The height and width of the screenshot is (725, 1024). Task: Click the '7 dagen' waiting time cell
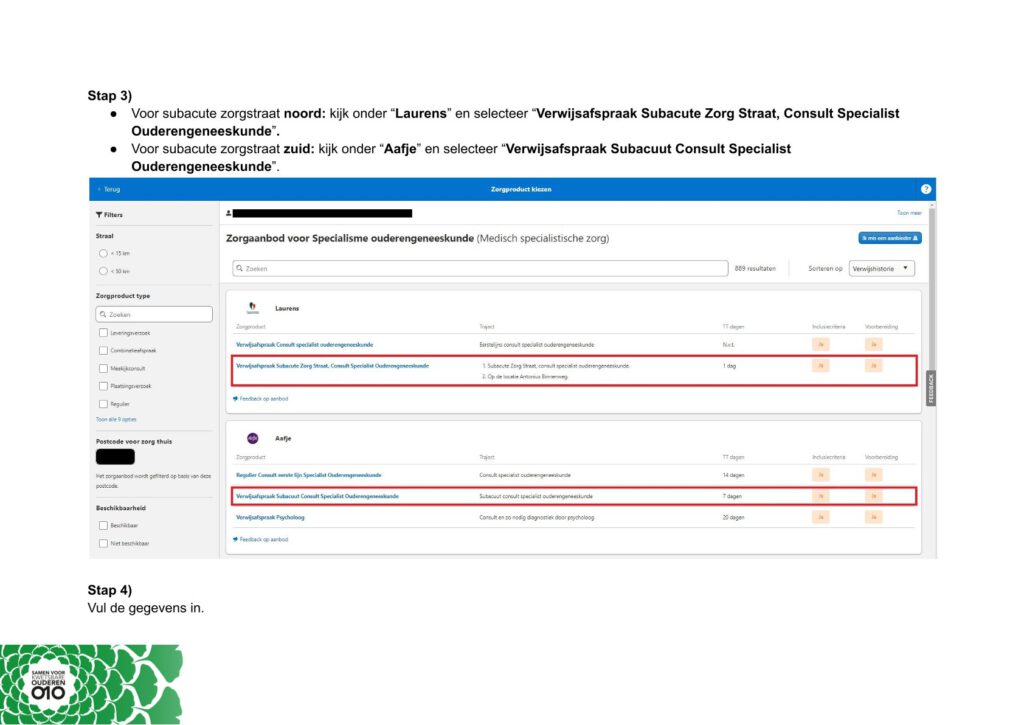point(732,496)
